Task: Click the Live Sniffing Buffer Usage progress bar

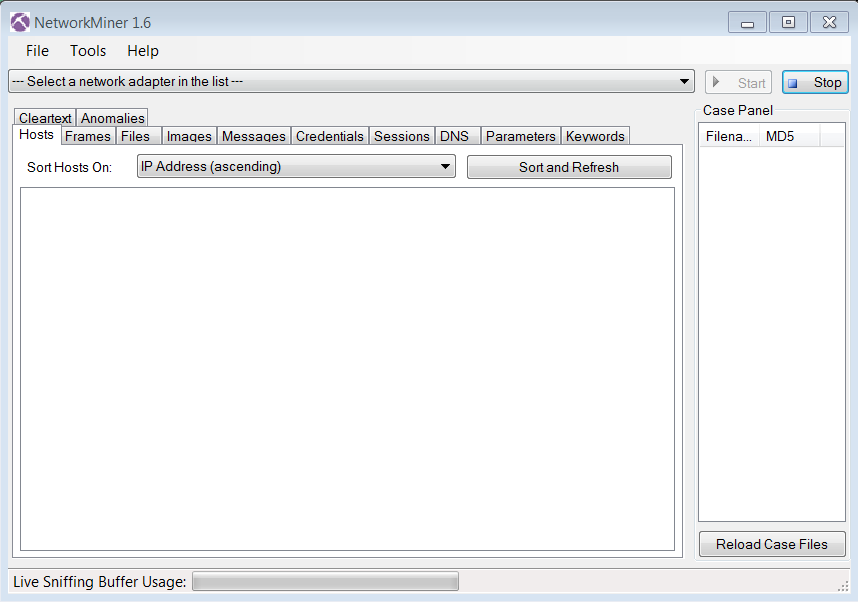Action: pyautogui.click(x=326, y=582)
